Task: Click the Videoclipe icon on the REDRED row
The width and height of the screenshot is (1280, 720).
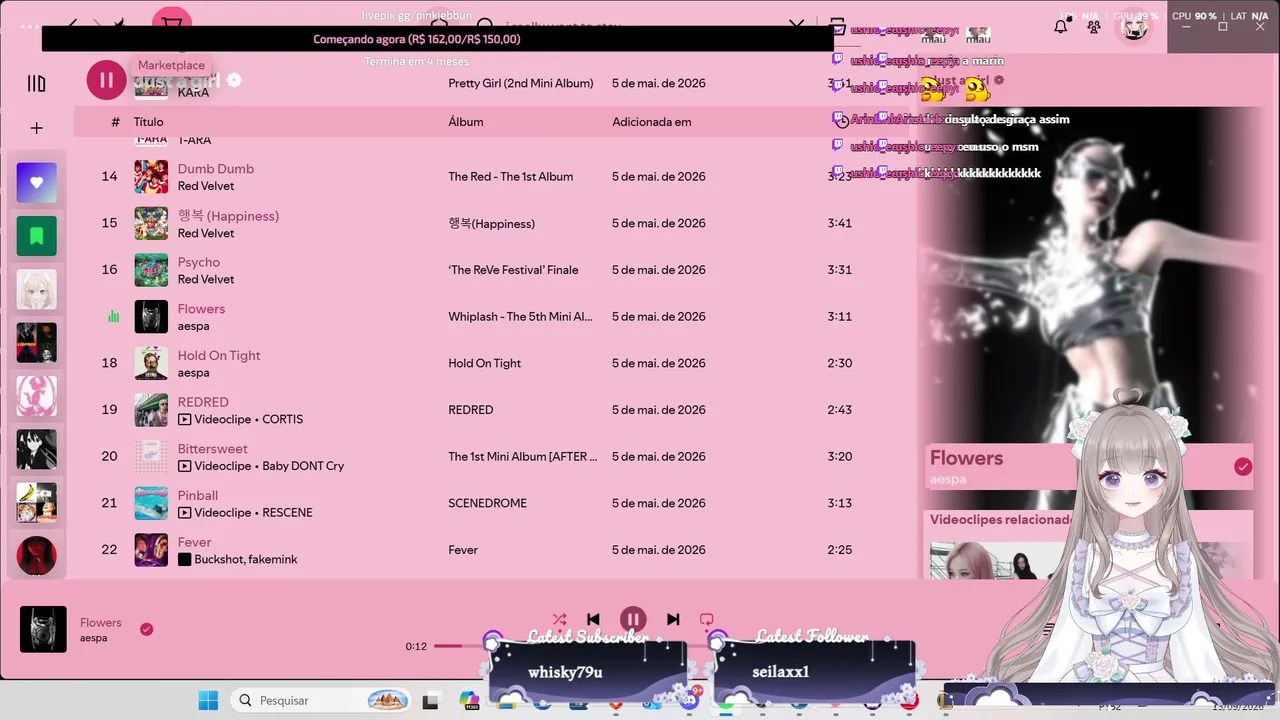Action: 184,419
